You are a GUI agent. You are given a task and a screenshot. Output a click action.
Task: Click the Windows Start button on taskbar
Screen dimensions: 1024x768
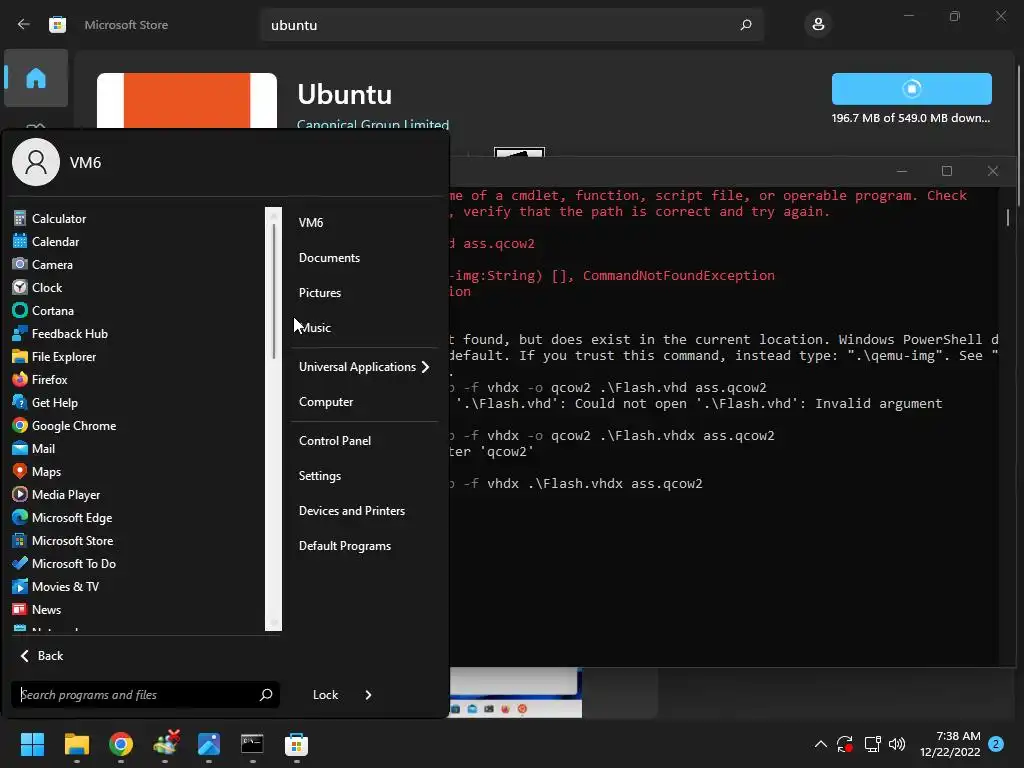click(x=32, y=744)
